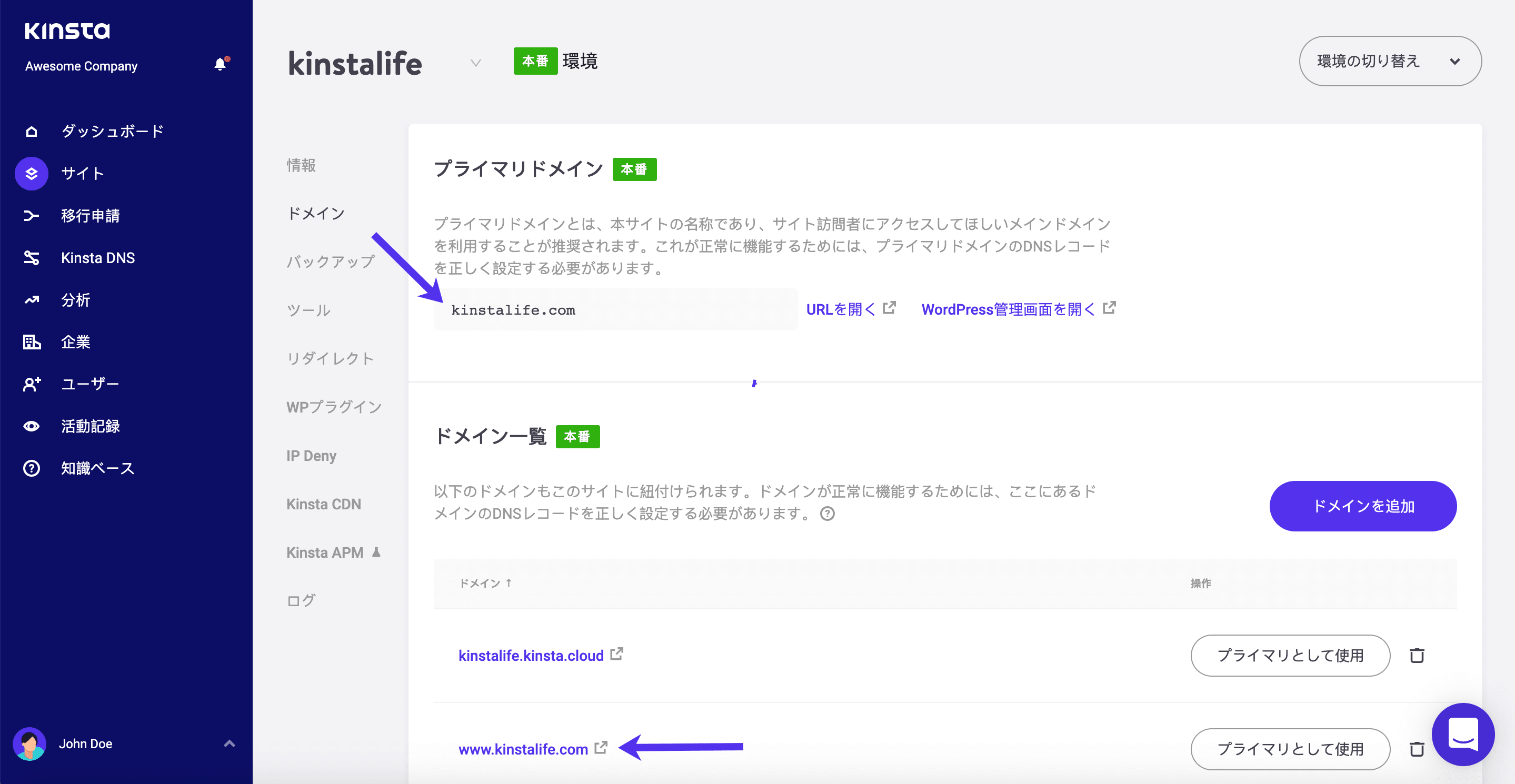Image resolution: width=1515 pixels, height=784 pixels.
Task: Click the analytics trend icon
Action: point(32,300)
